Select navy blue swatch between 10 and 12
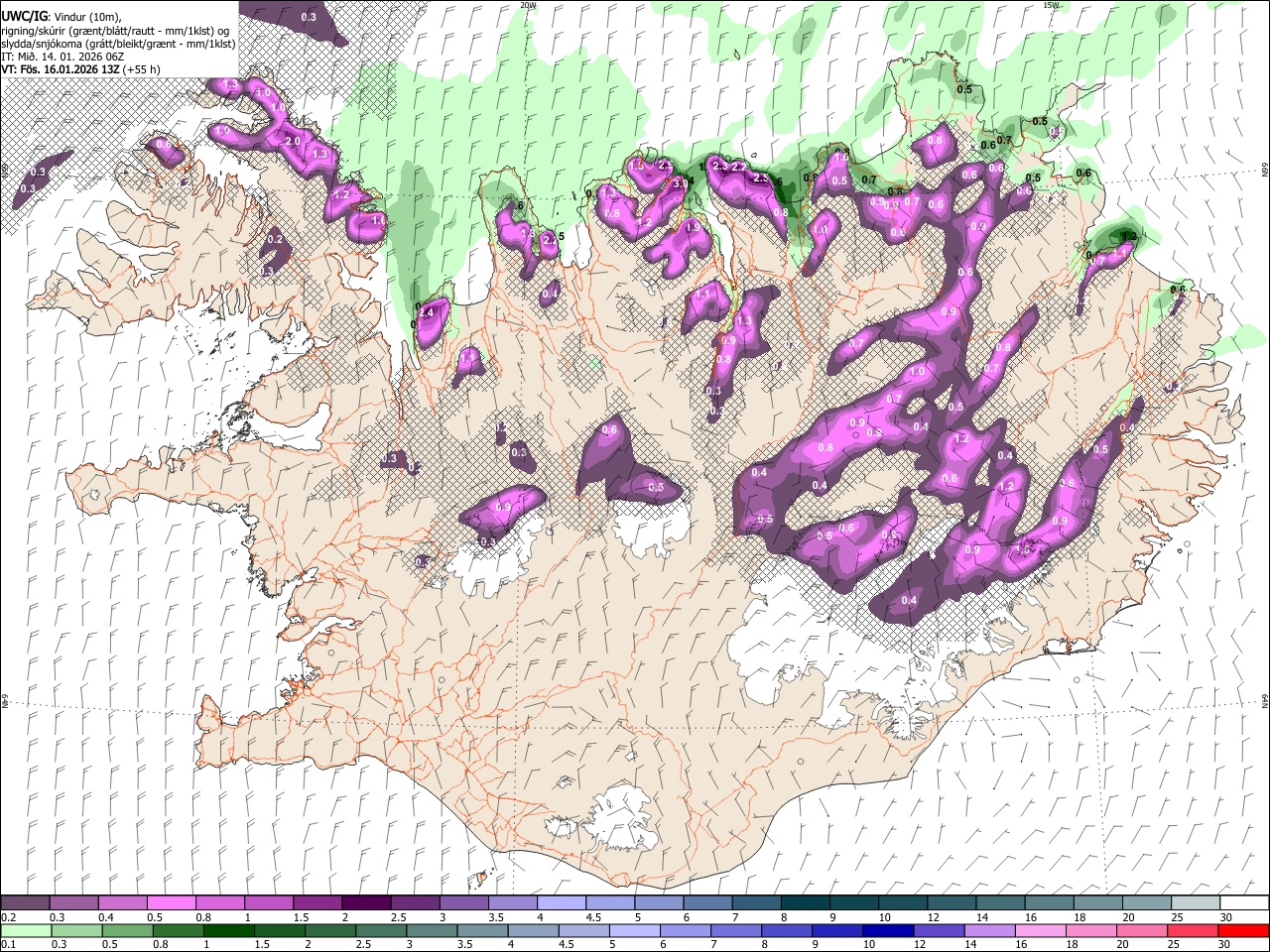Screen dimensions: 1270x952 point(888,930)
